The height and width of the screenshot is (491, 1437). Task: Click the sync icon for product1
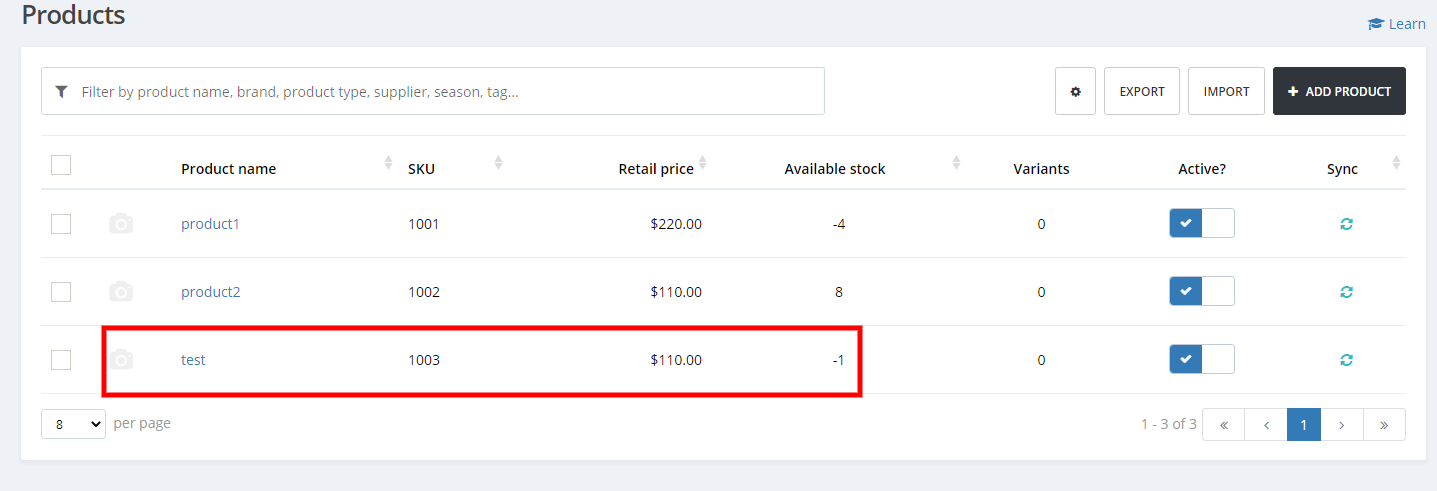point(1346,224)
